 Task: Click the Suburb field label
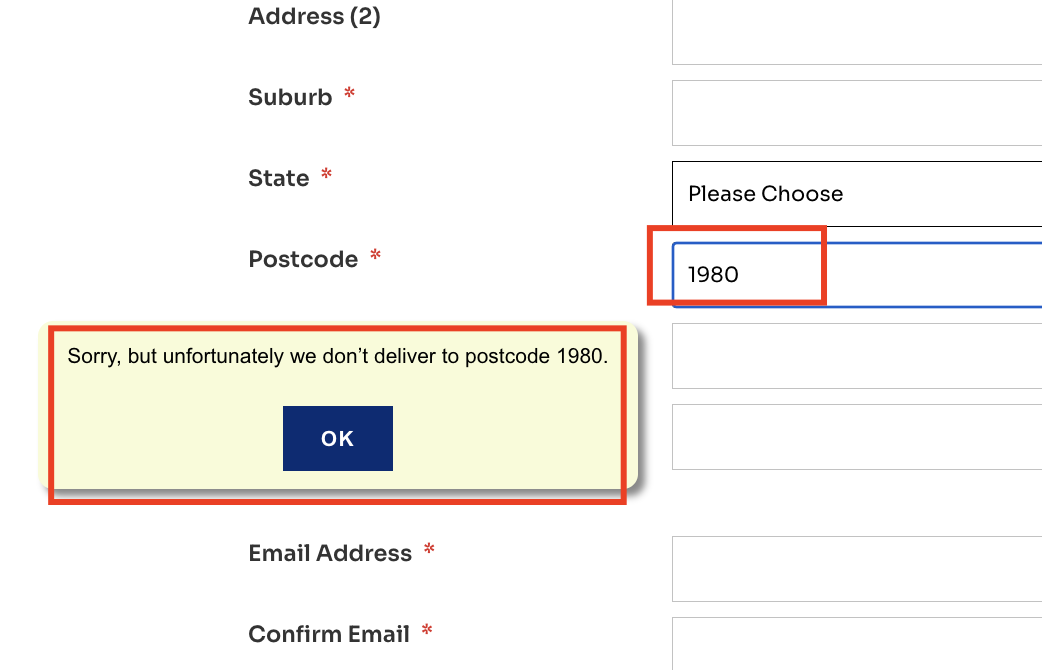pos(290,97)
